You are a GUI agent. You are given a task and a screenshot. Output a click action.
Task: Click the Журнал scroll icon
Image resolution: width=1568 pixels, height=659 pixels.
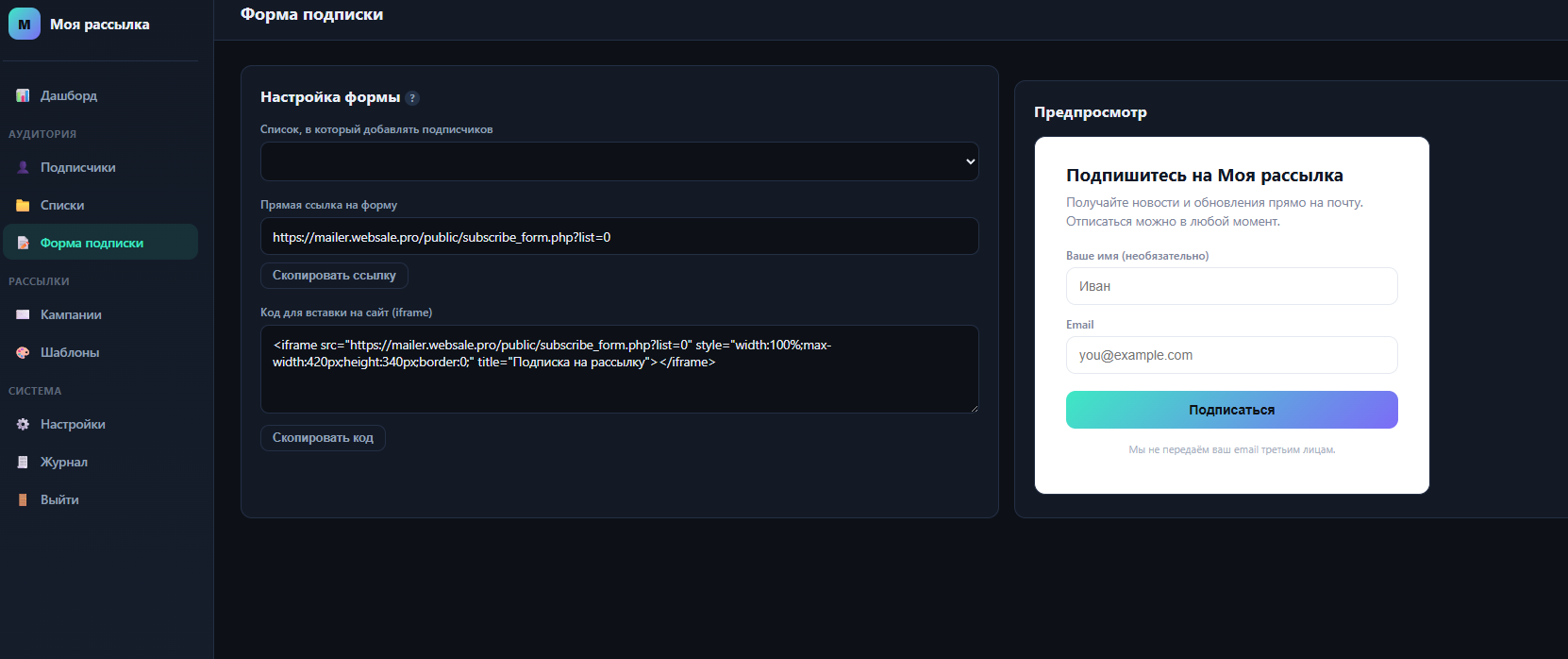pyautogui.click(x=23, y=462)
